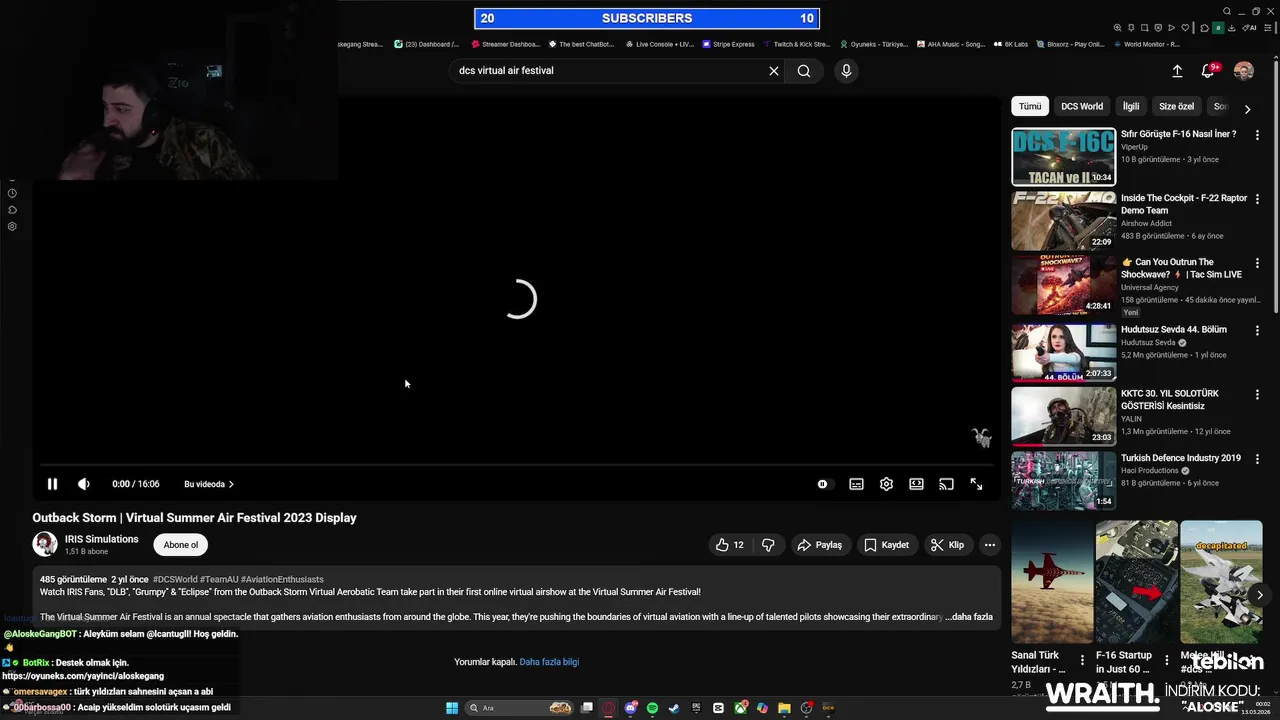The image size is (1280, 720).
Task: Open Xbox app from taskbar
Action: tap(740, 708)
